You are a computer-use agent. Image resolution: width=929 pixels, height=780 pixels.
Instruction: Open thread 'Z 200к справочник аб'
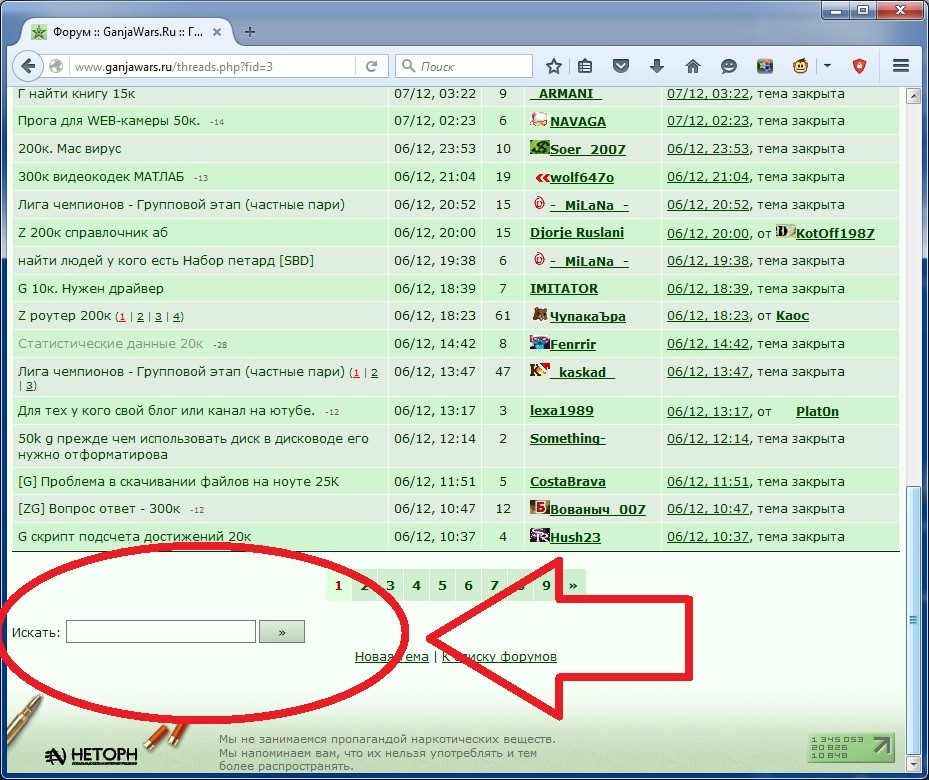tap(93, 232)
